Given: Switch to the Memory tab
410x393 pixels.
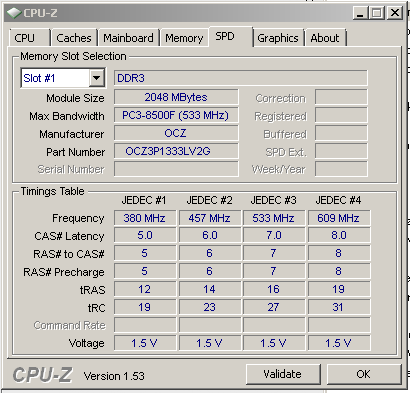Looking at the screenshot, I should click(x=184, y=38).
